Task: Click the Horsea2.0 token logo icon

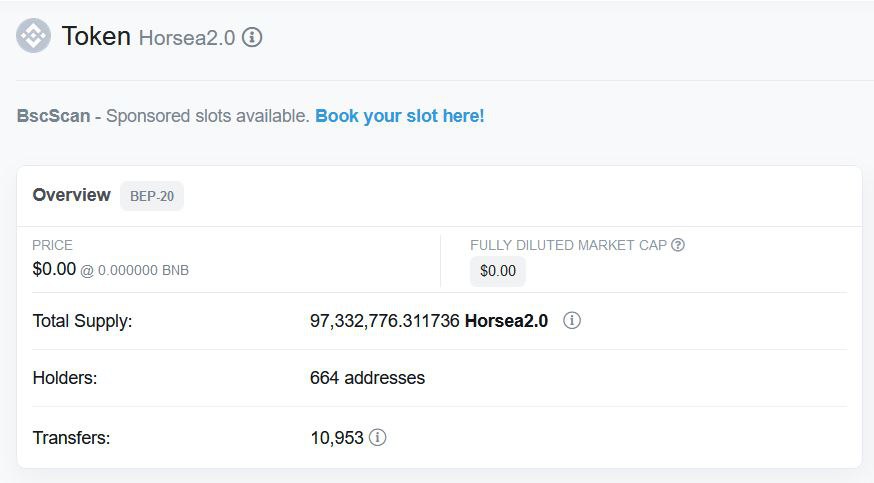Action: point(33,36)
